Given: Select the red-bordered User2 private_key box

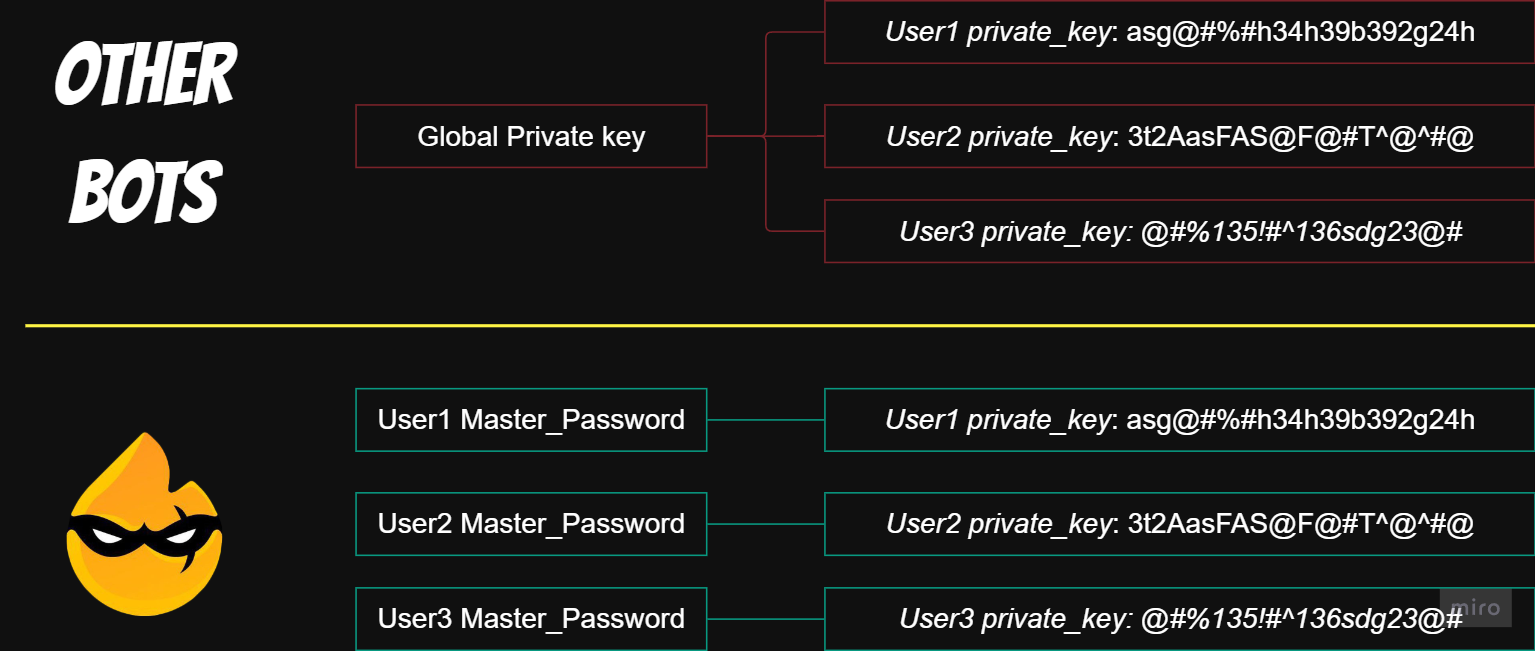Looking at the screenshot, I should pyautogui.click(x=1179, y=136).
